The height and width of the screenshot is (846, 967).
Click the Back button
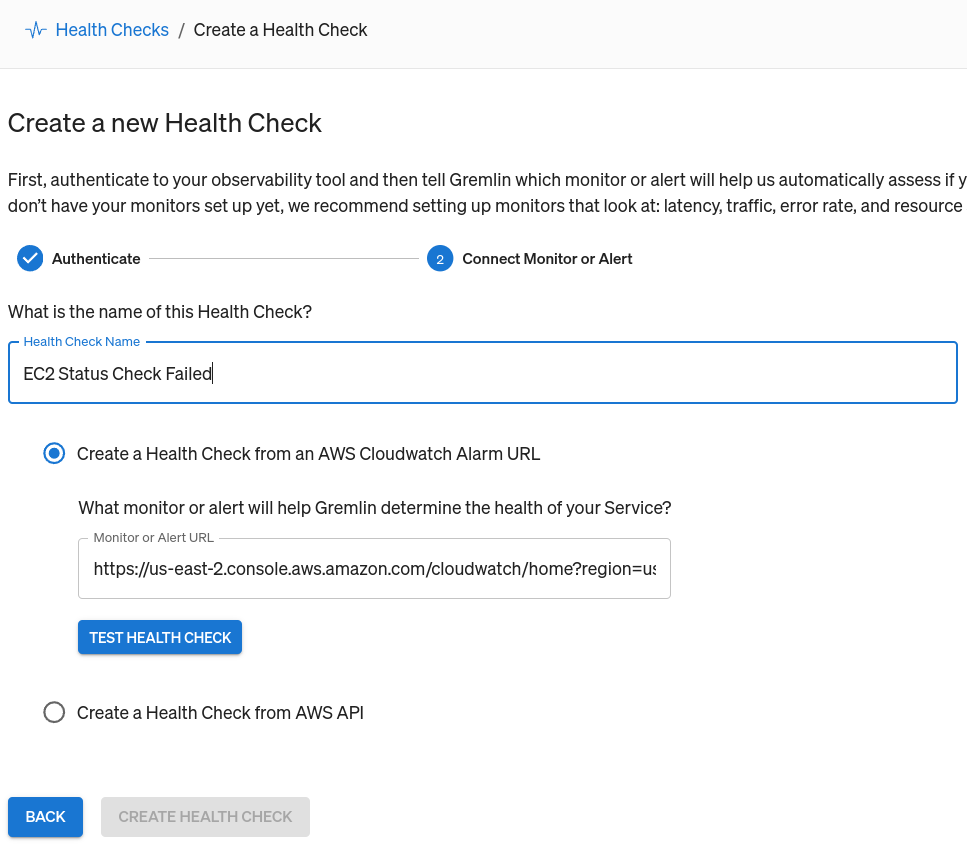coord(45,816)
